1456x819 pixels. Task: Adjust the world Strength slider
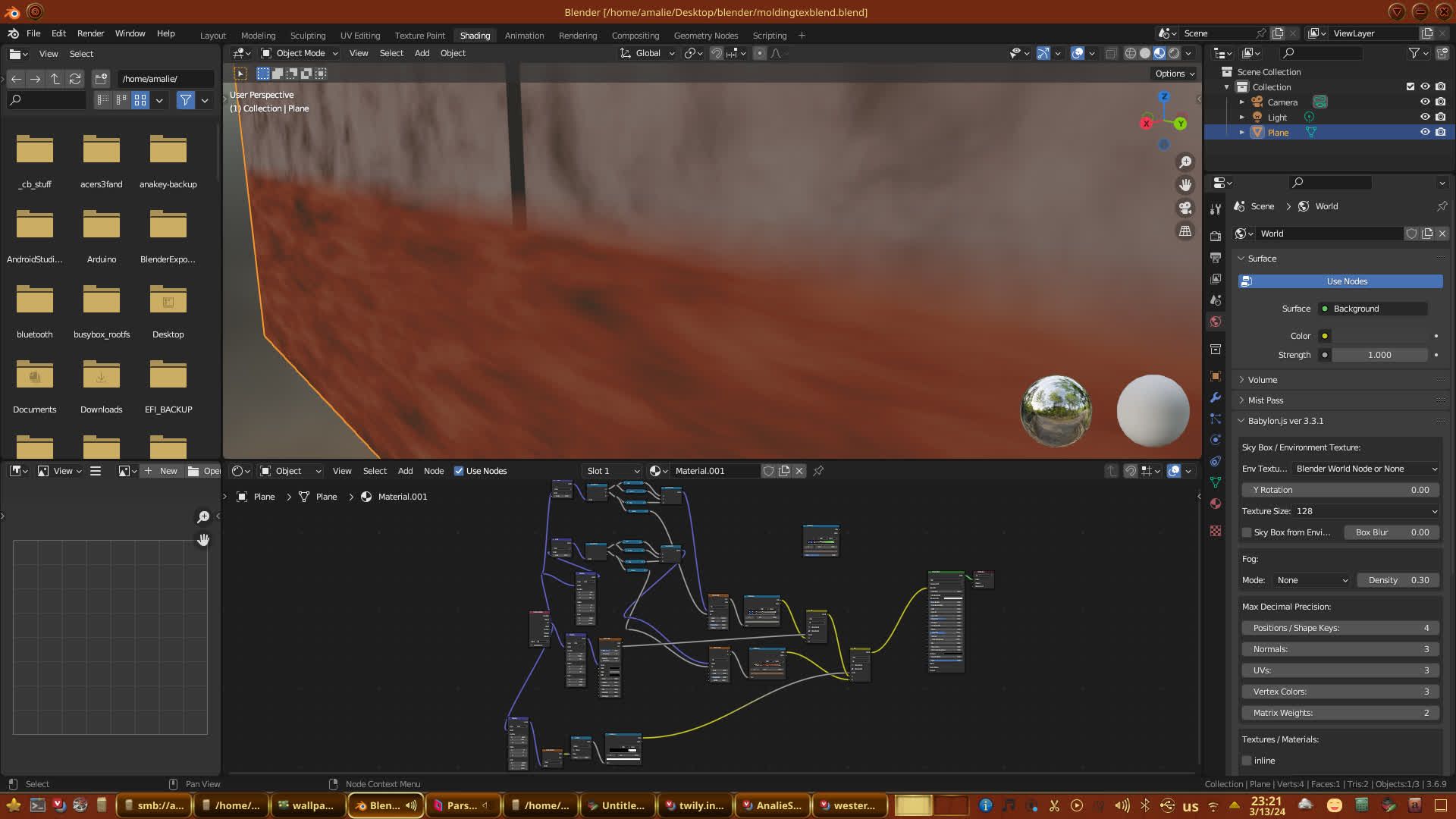tap(1379, 355)
